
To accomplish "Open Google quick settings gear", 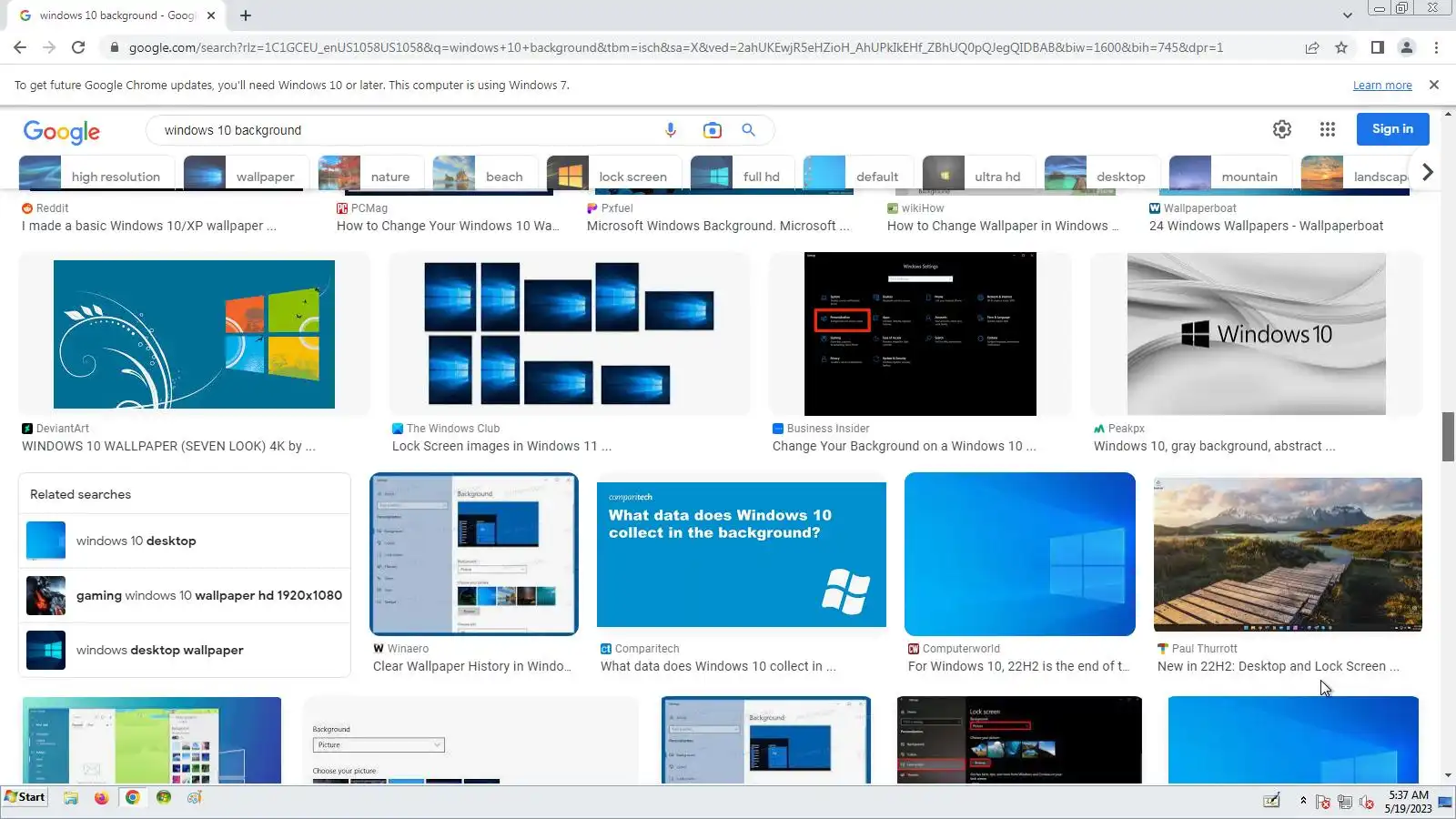I will point(1282,129).
